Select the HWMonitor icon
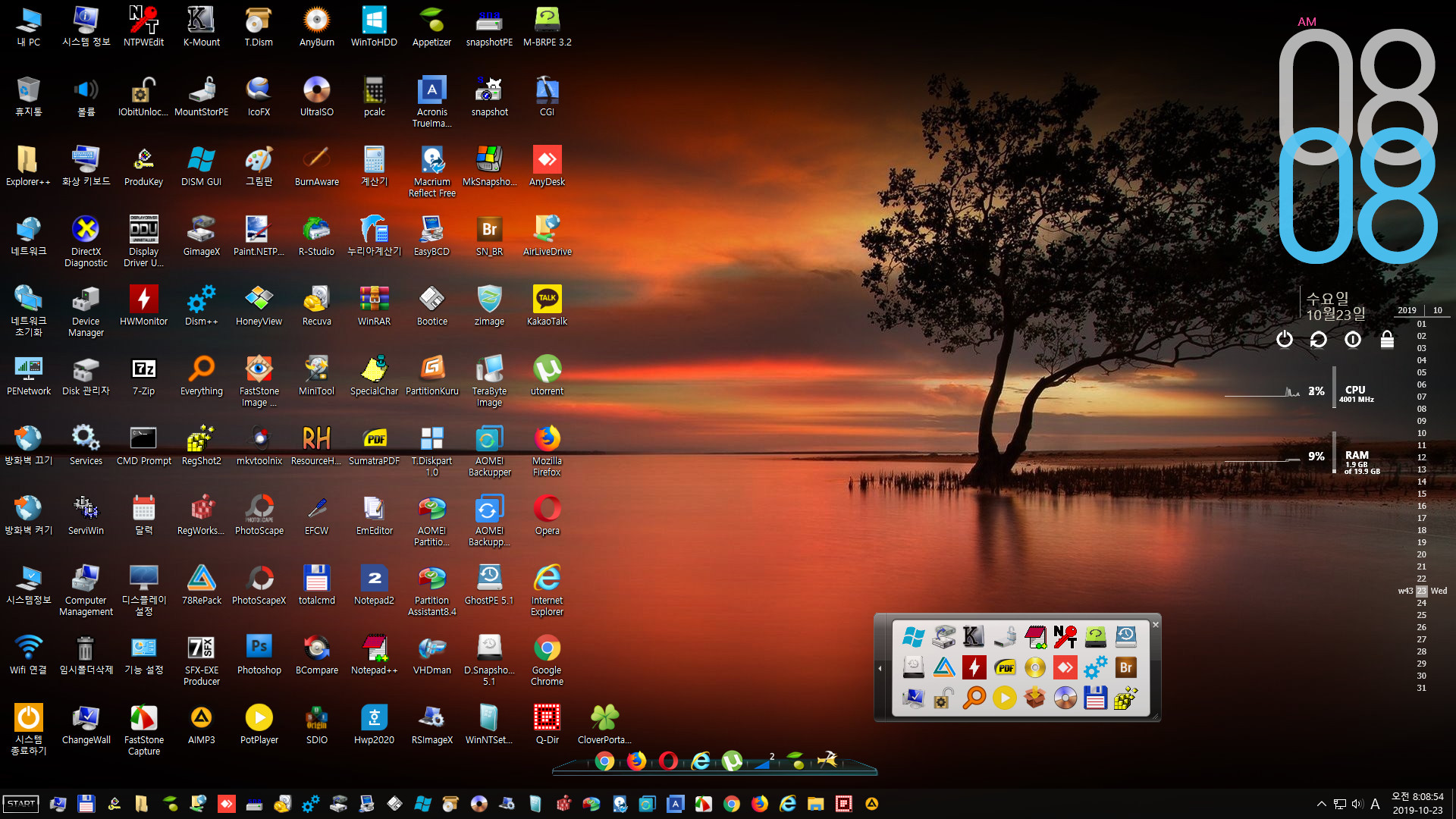The width and height of the screenshot is (1456, 819). tap(143, 305)
